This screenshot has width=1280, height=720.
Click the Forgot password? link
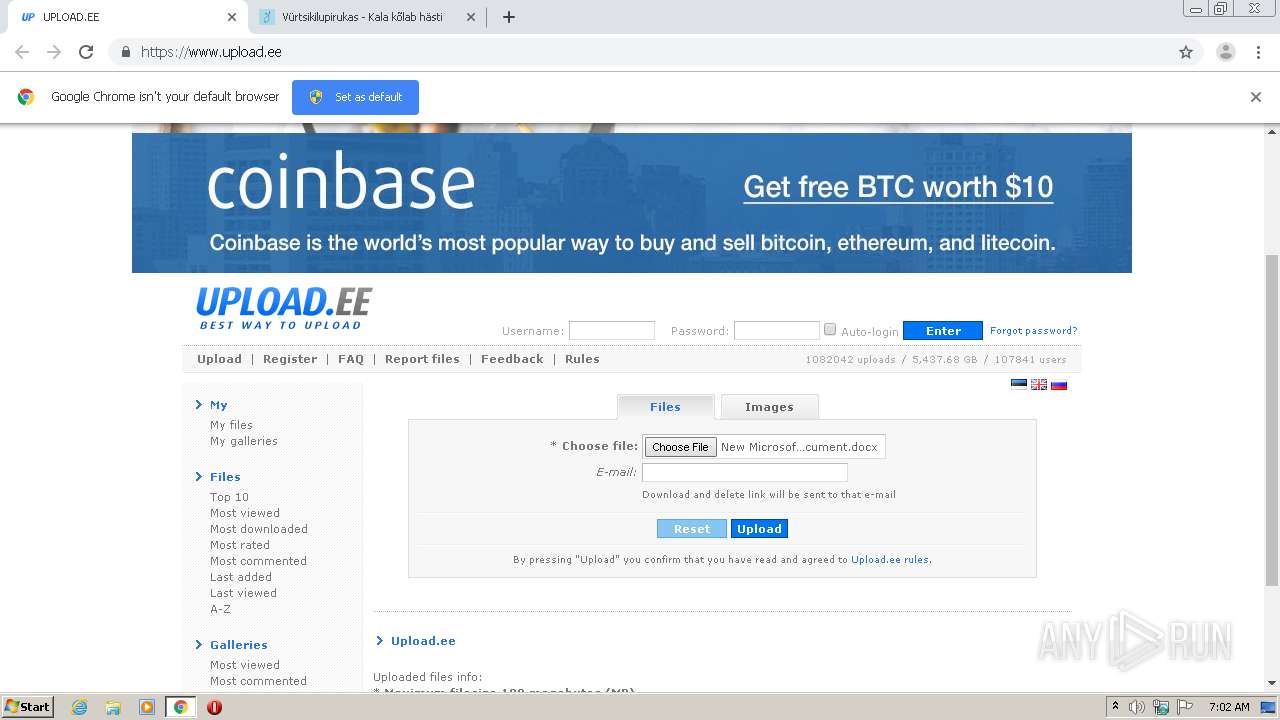pyautogui.click(x=1033, y=331)
